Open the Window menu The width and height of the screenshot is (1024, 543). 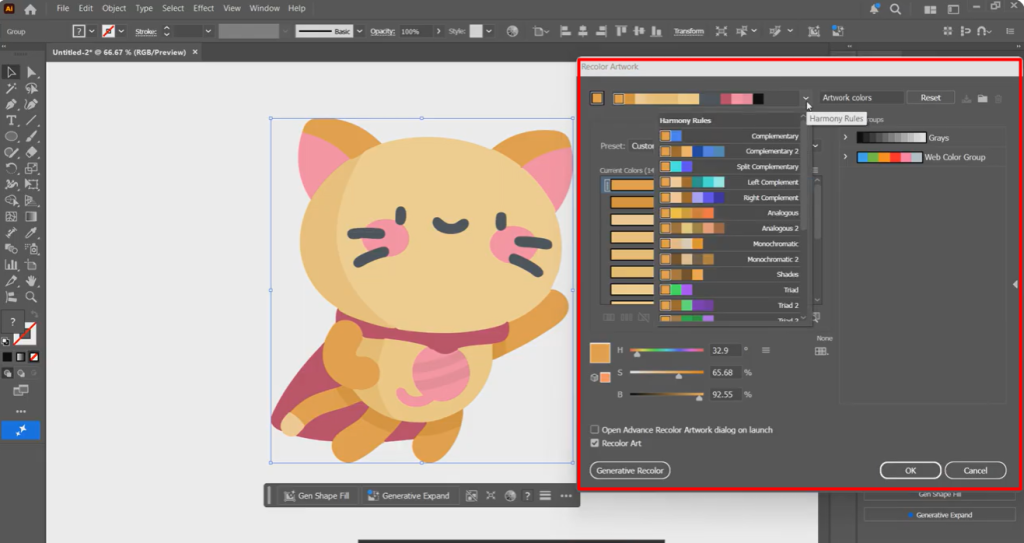pos(264,8)
